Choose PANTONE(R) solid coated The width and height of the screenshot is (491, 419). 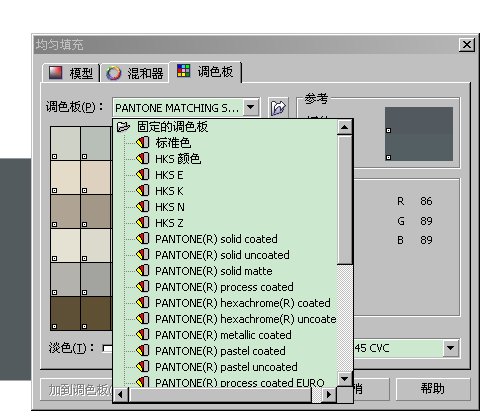coord(216,239)
